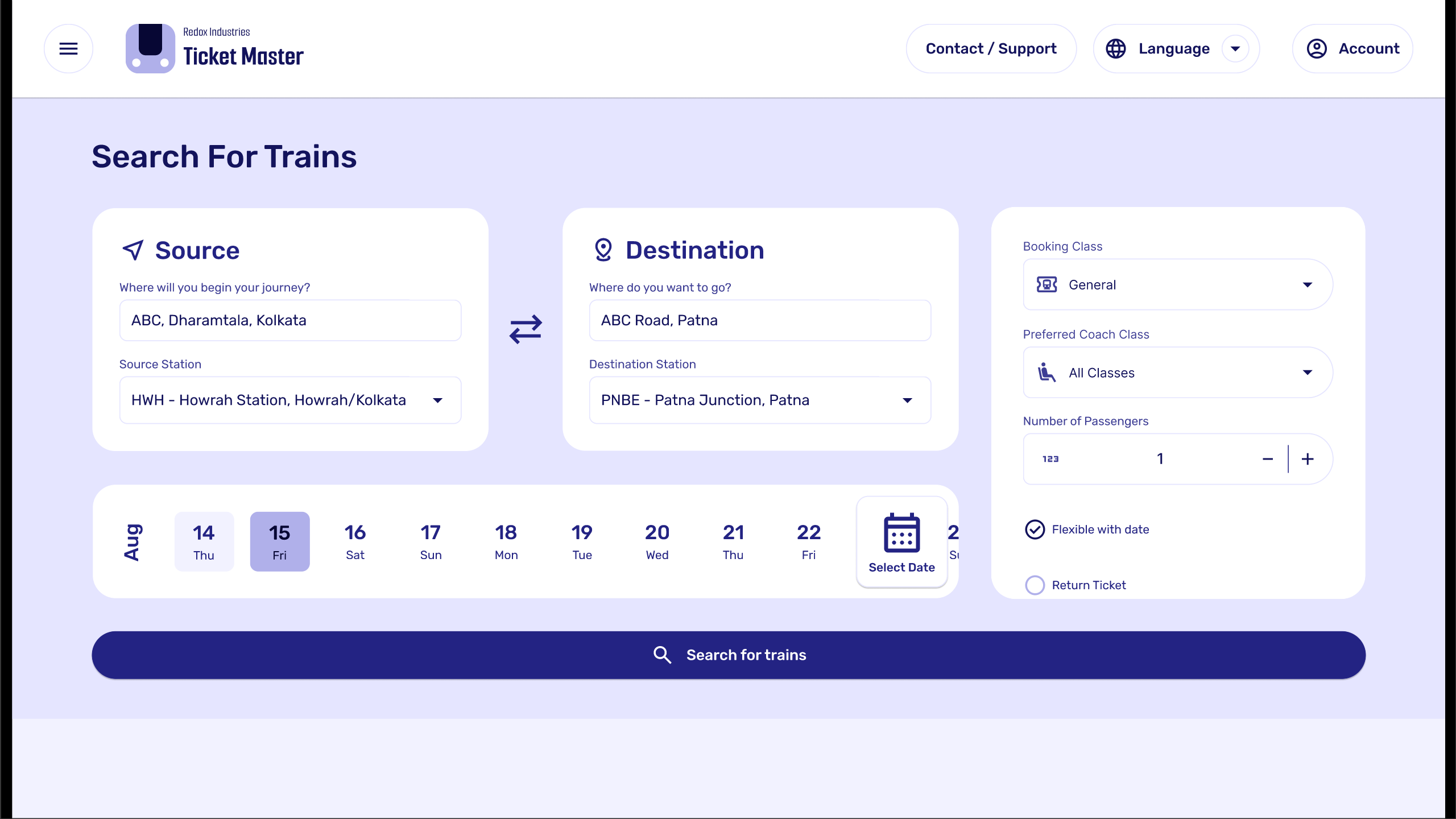The image size is (1456, 819).
Task: Decrease number of passengers with minus
Action: 1268,459
